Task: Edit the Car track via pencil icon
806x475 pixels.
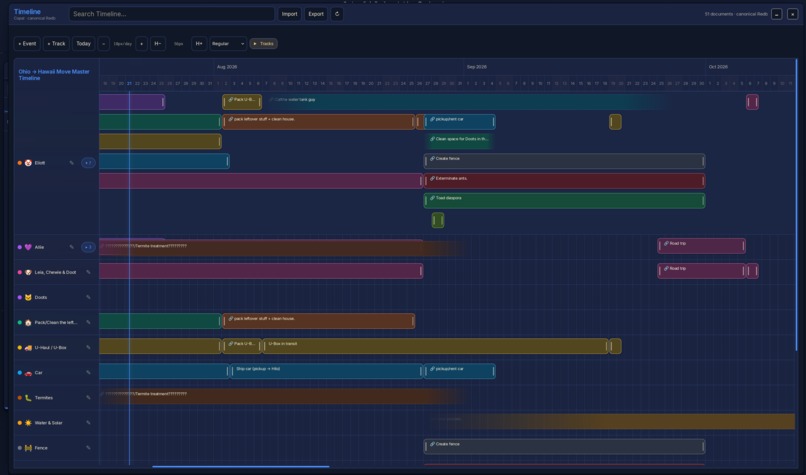Action: (88, 373)
